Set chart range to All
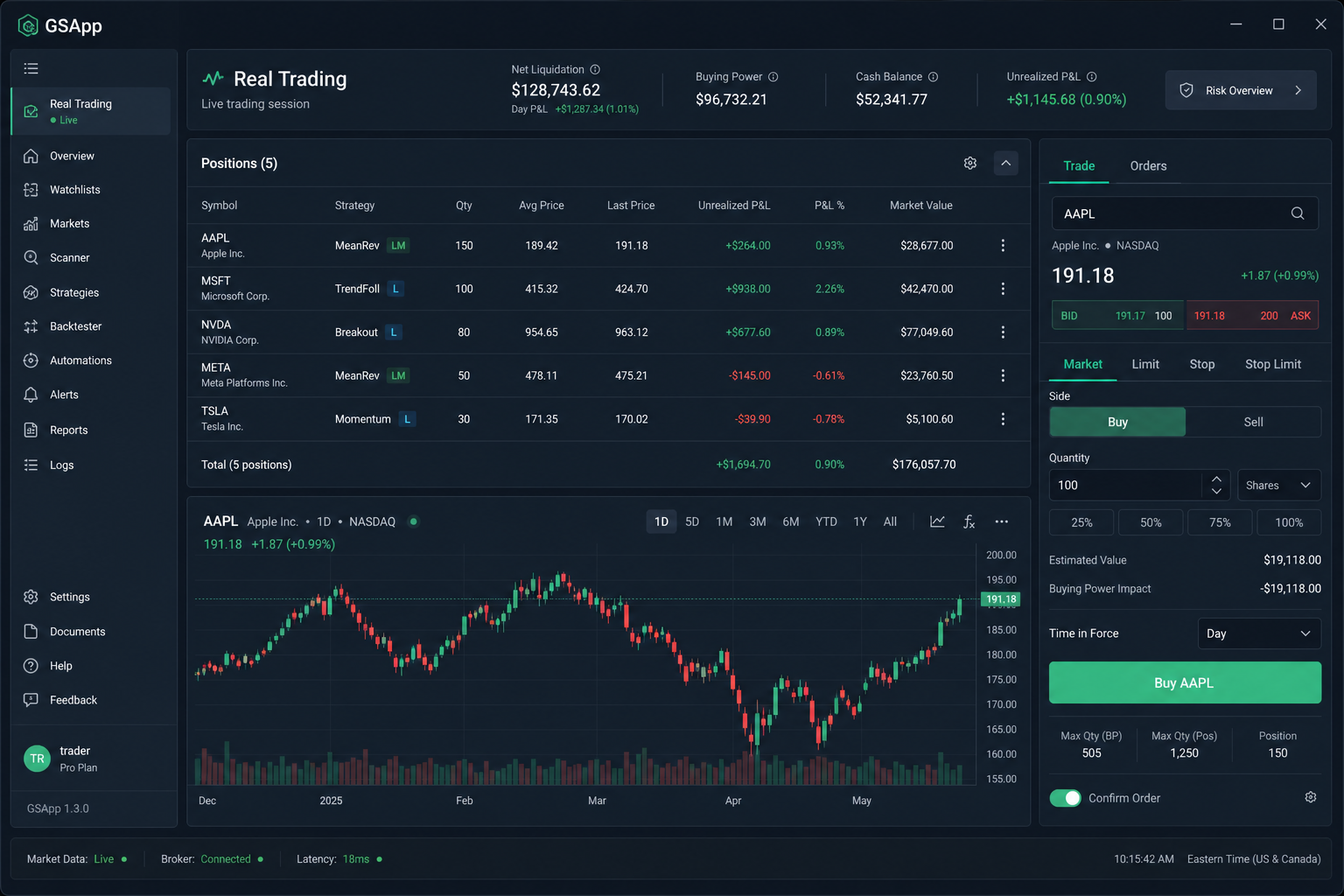Screen dimensions: 1344x896 coord(890,521)
